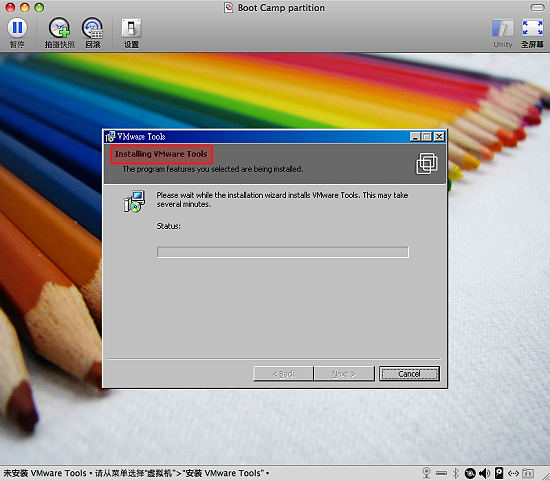Cancel the VMware Tools installation
Screen dimensions: 550x481
pos(409,374)
